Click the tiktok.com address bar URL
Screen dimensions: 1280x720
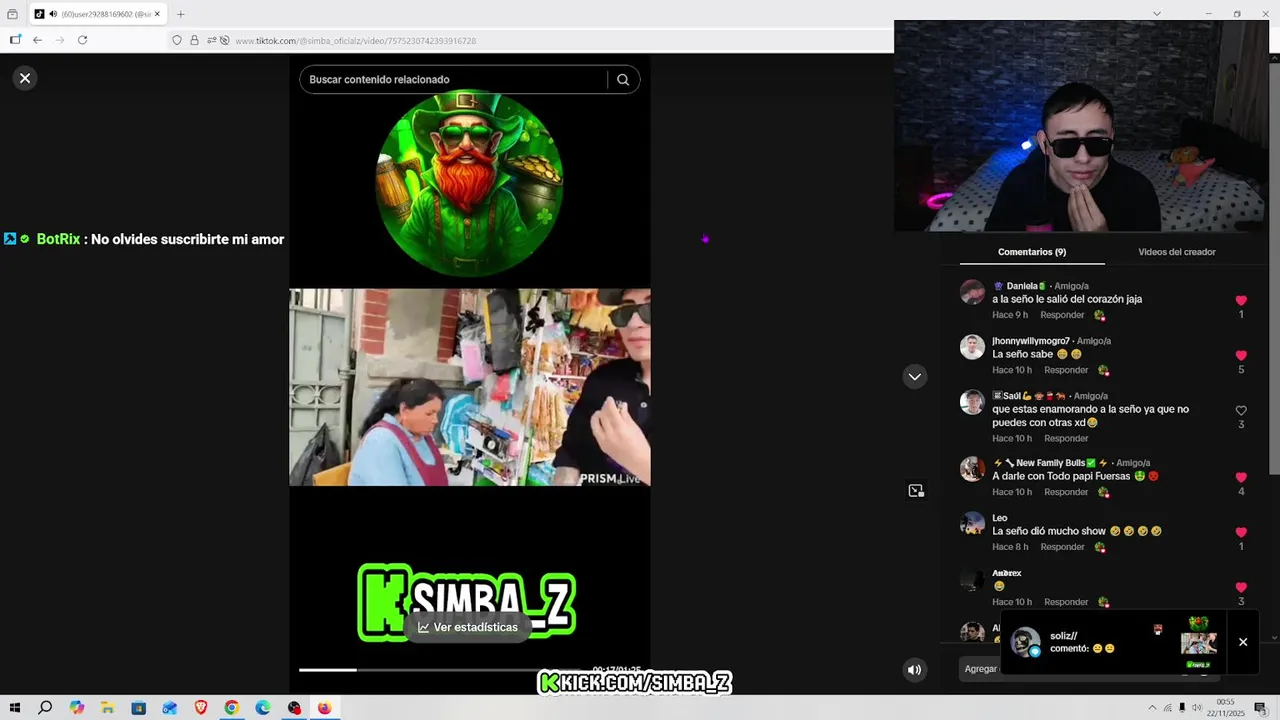click(x=356, y=41)
